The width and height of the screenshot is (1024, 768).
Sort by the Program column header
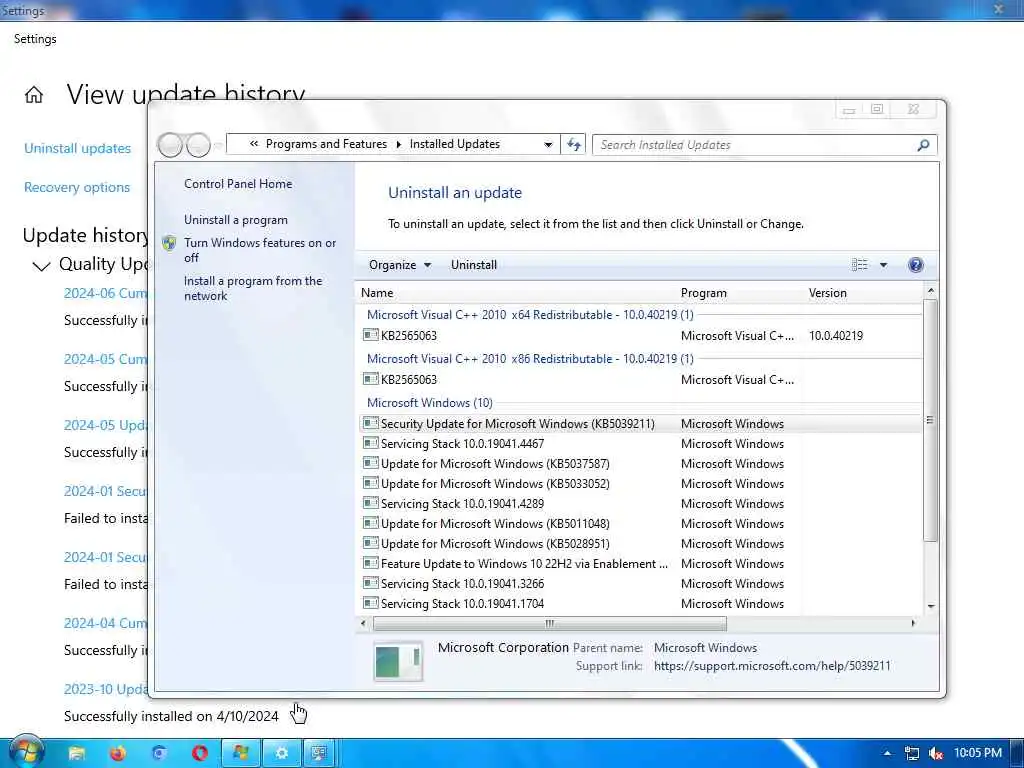(703, 293)
